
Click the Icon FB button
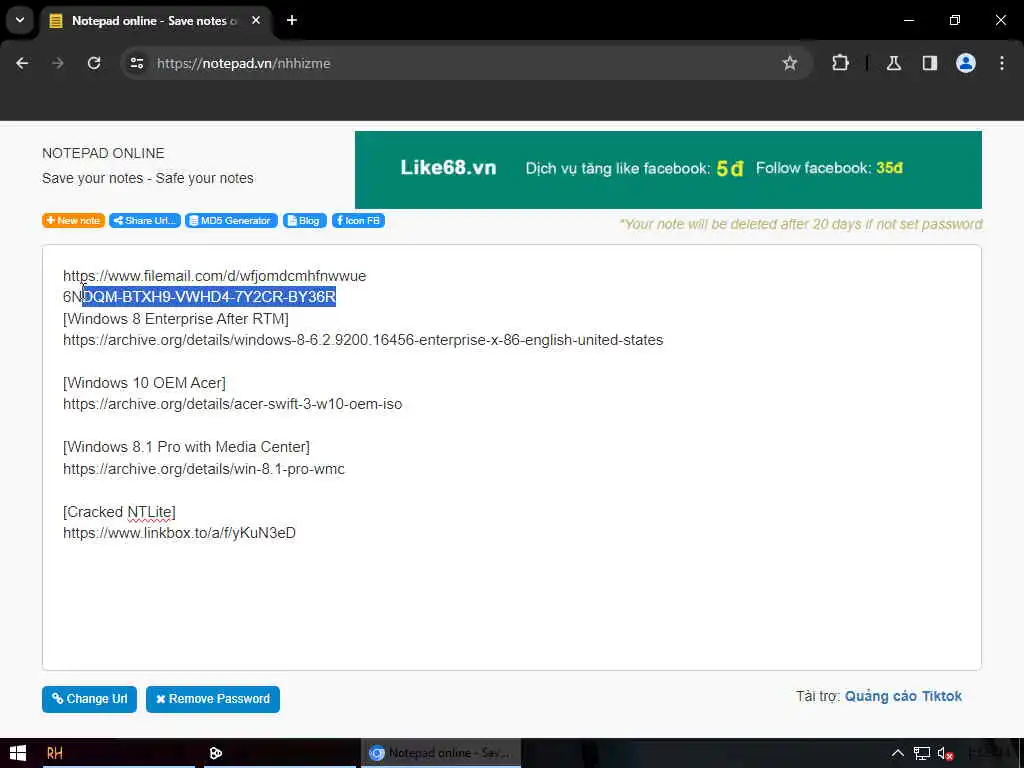tap(359, 221)
